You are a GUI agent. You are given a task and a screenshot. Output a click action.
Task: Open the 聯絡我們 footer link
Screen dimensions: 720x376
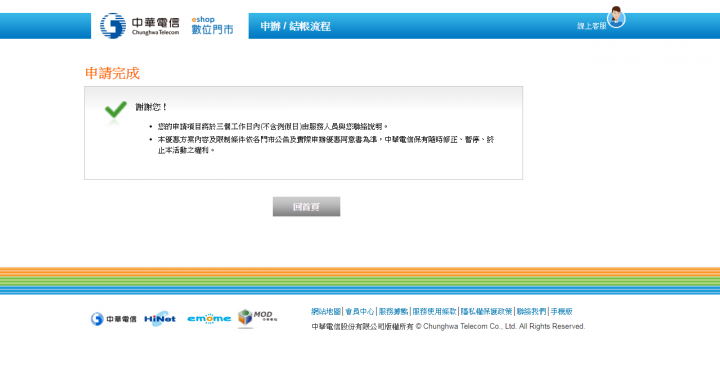click(531, 311)
